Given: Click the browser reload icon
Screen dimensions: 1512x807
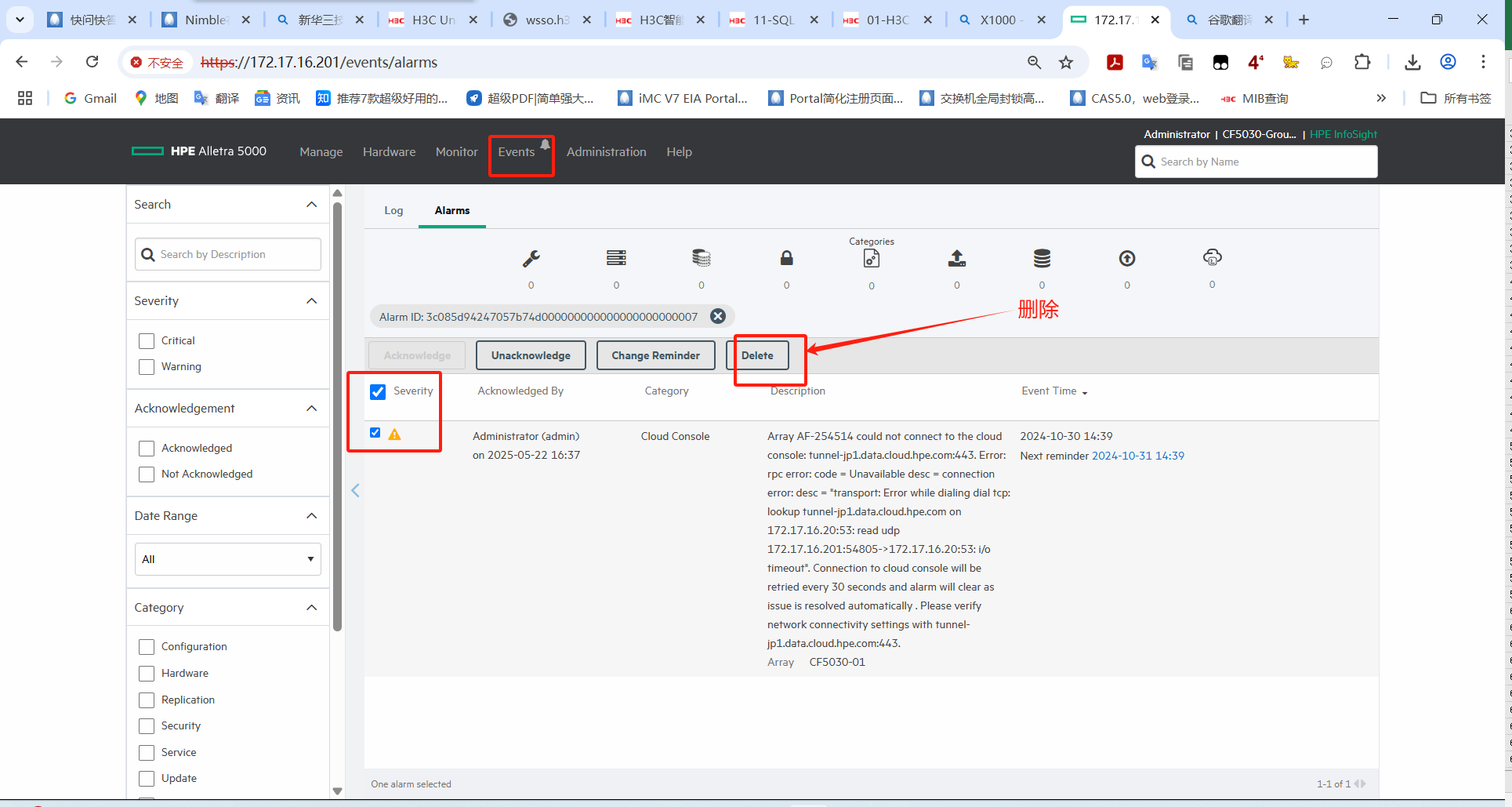Looking at the screenshot, I should coord(92,62).
